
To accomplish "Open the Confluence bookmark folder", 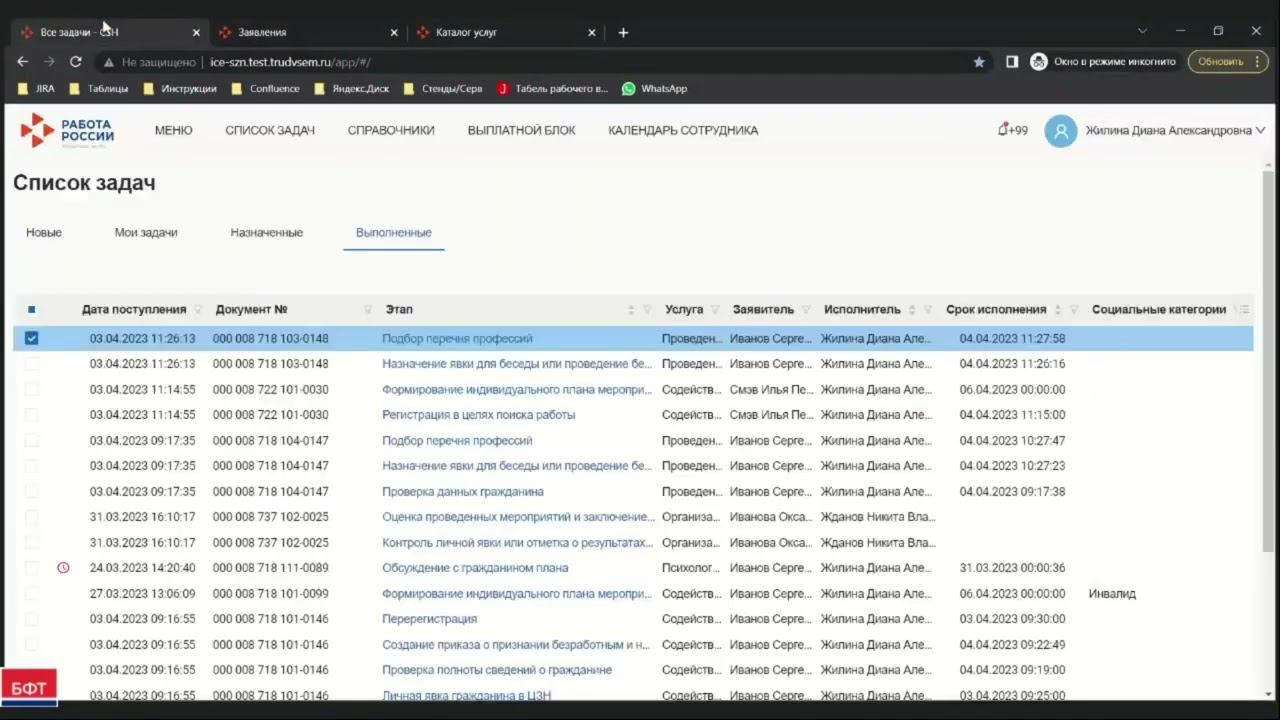I will (x=265, y=88).
